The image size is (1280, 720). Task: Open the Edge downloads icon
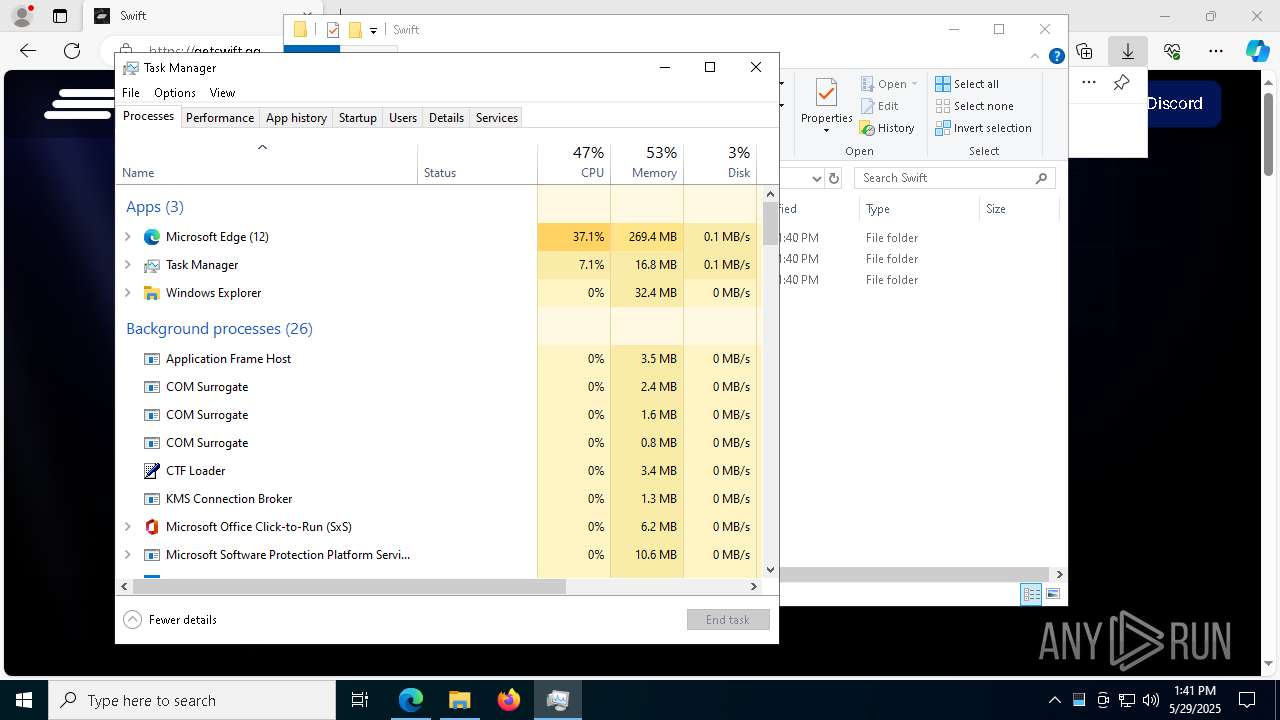pyautogui.click(x=1128, y=51)
